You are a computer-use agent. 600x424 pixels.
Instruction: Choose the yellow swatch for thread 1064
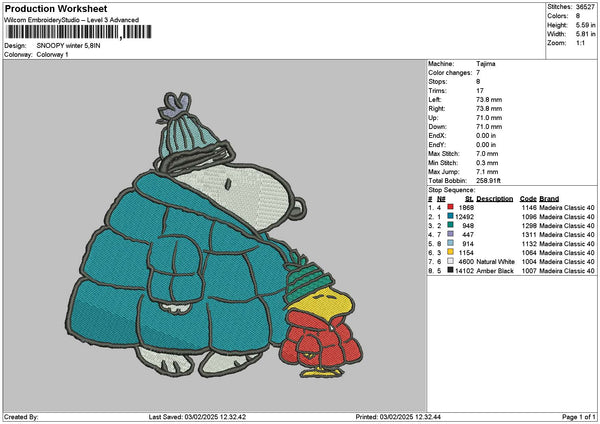(450, 252)
